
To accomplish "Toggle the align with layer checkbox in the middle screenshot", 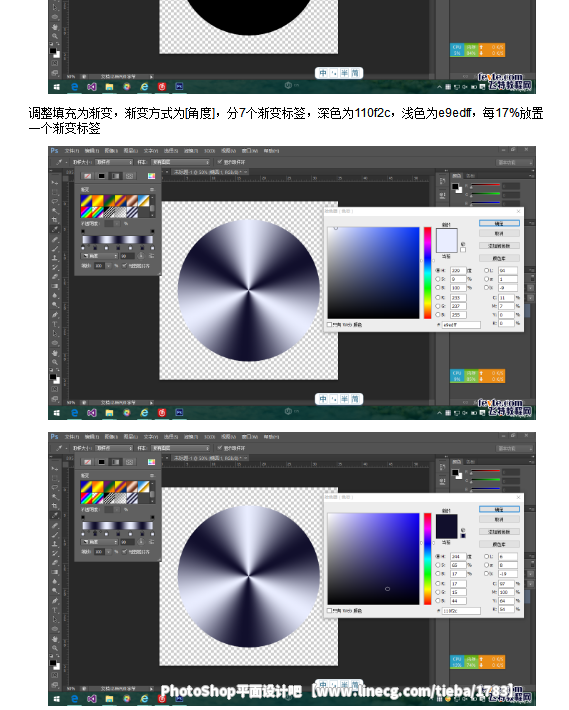I will tap(124, 265).
